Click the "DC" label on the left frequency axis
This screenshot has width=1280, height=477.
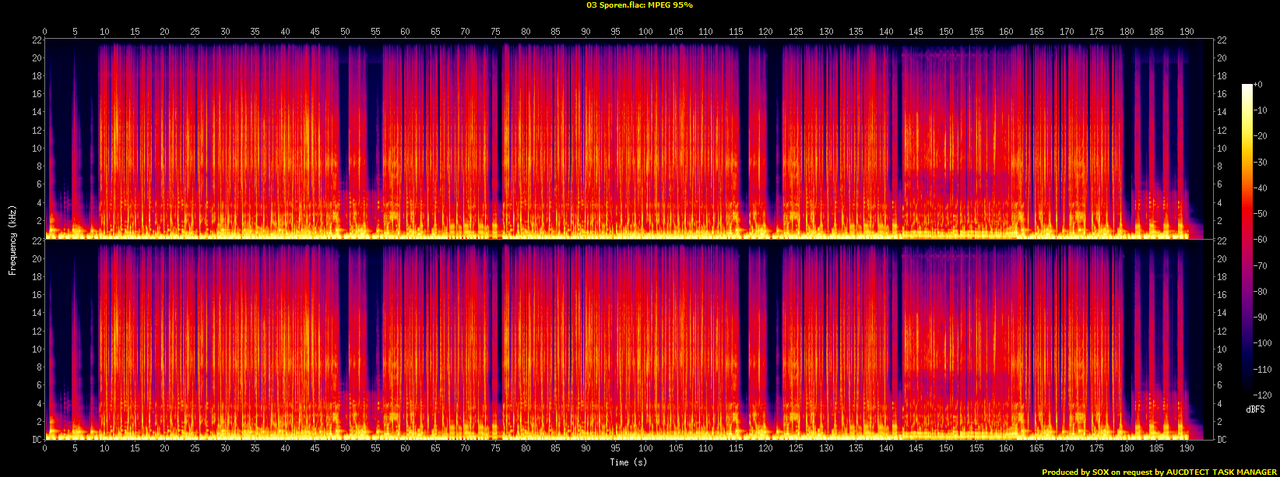tap(37, 440)
